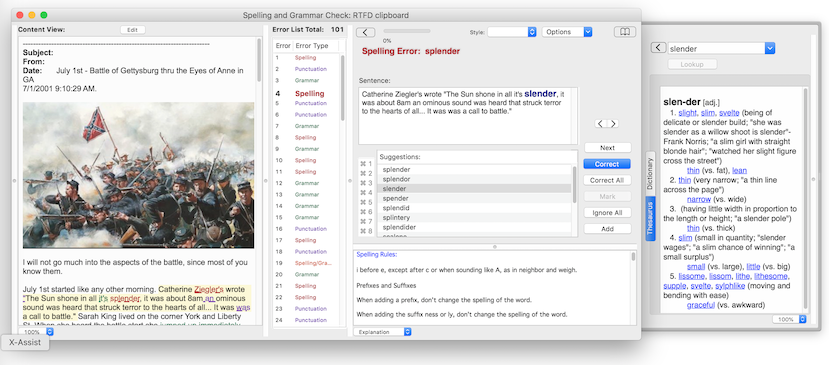Open the Explanation dropdown

382,332
